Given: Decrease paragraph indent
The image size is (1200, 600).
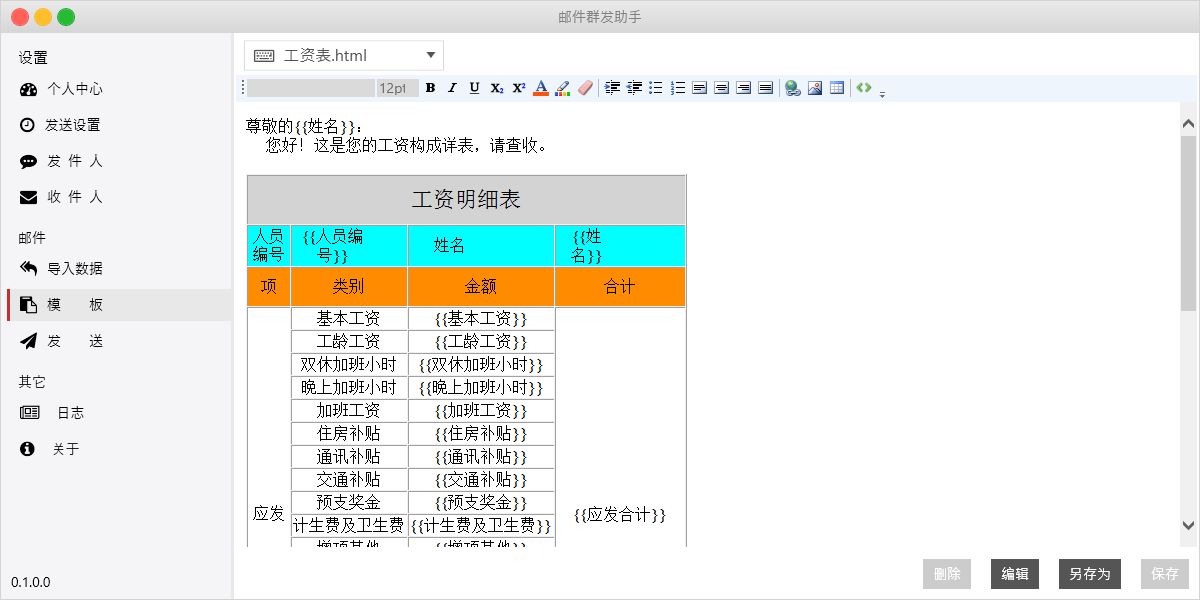Looking at the screenshot, I should pos(634,88).
